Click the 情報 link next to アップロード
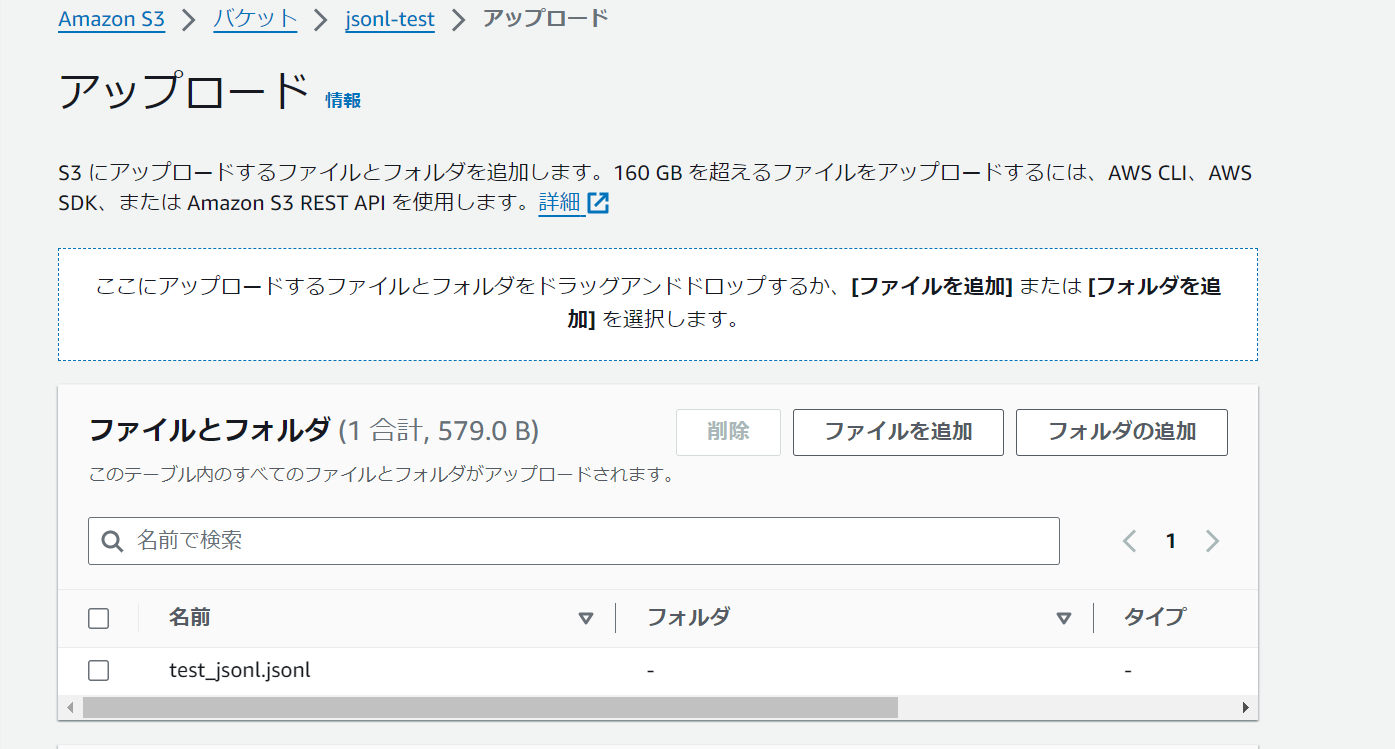This screenshot has height=749, width=1395. tap(343, 99)
